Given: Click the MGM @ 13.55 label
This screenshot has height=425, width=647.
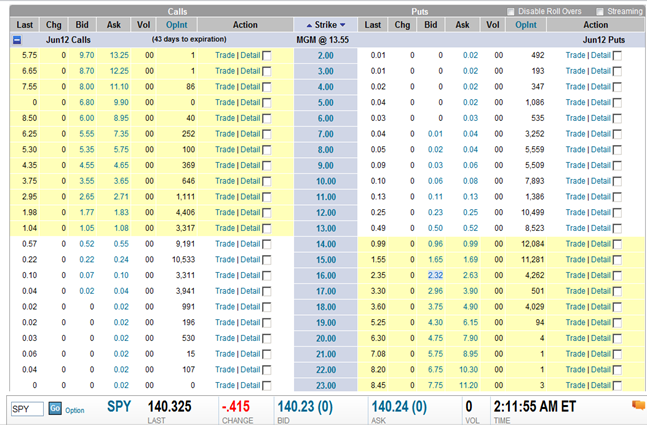Looking at the screenshot, I should [x=323, y=40].
